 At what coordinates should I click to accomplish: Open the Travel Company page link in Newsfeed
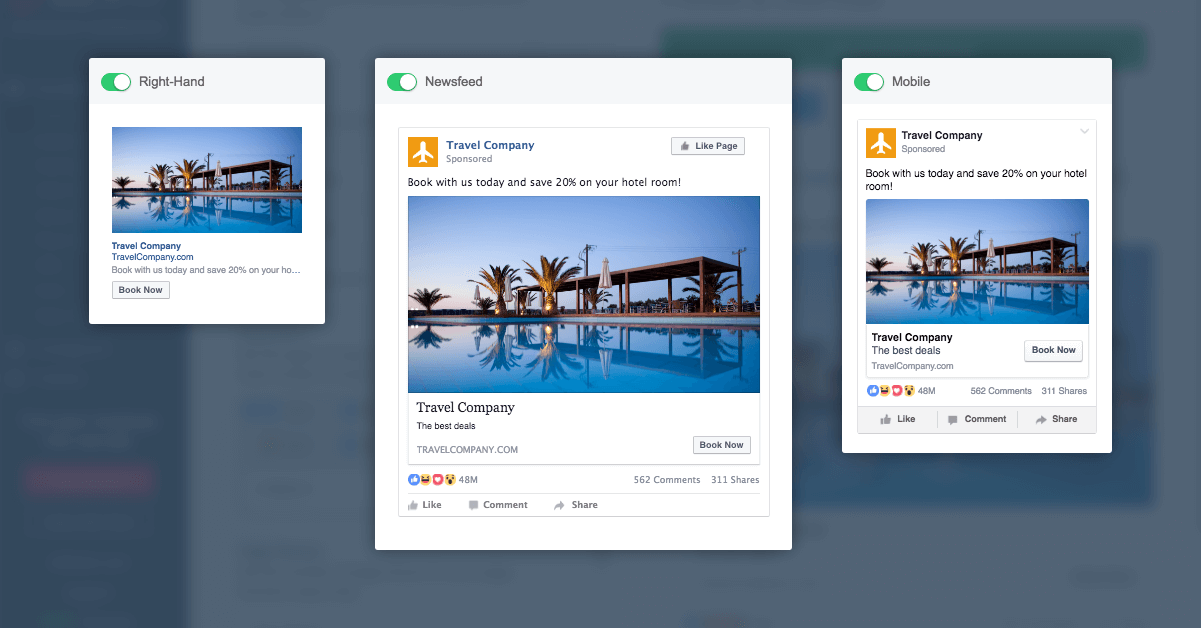[490, 145]
